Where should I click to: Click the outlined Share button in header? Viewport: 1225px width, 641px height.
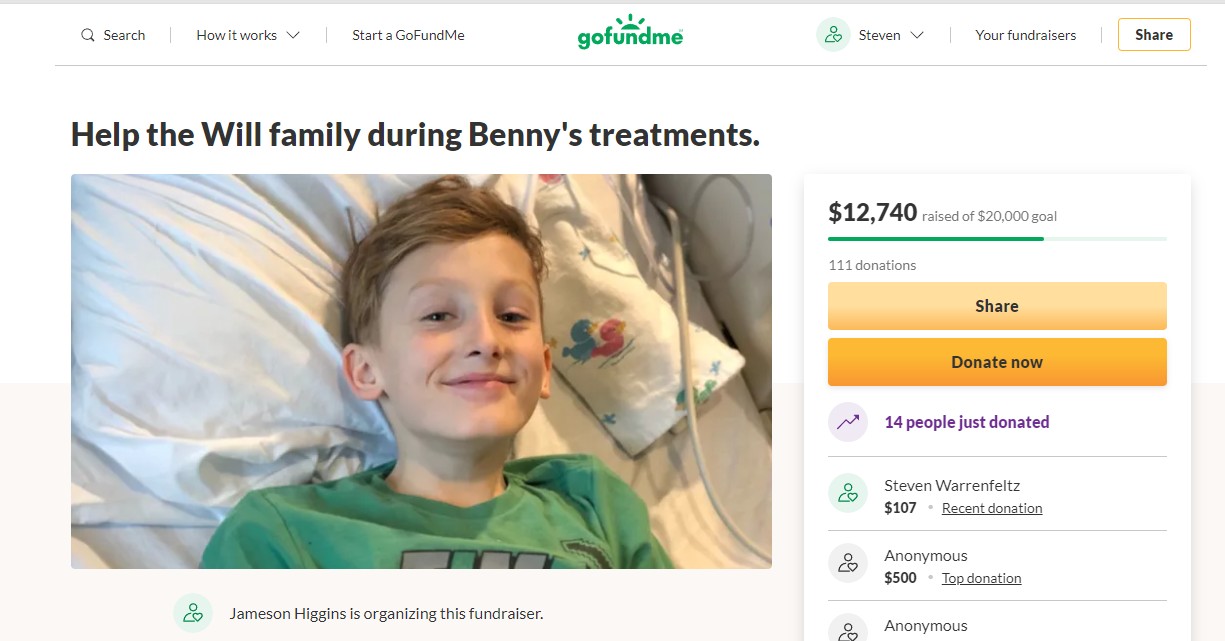tap(1154, 34)
